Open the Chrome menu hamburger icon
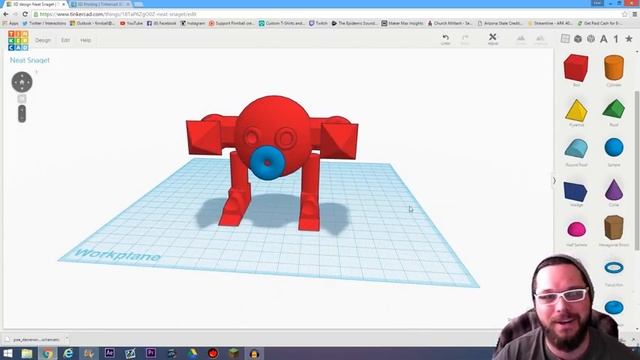 [x=635, y=14]
